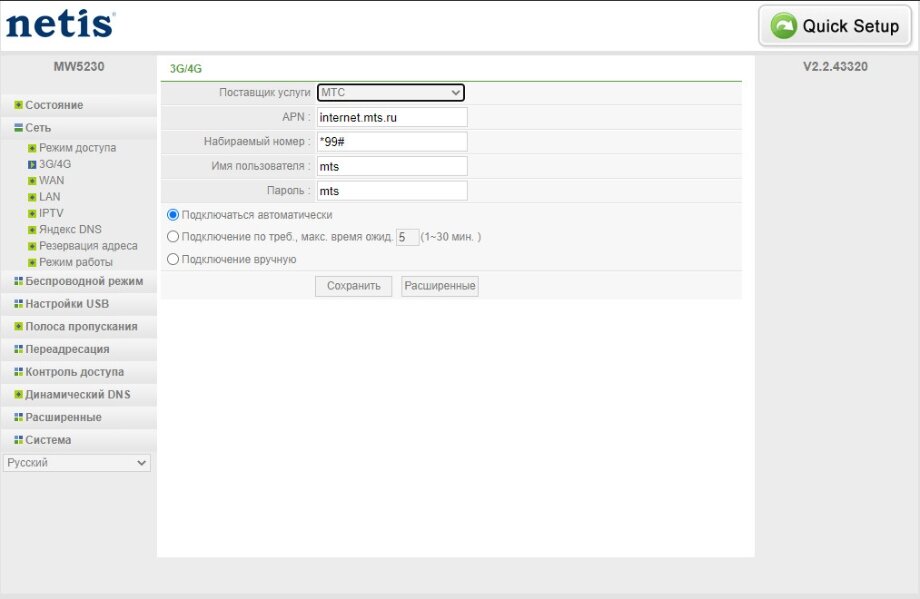Click the Quick Setup button label

coord(851,26)
